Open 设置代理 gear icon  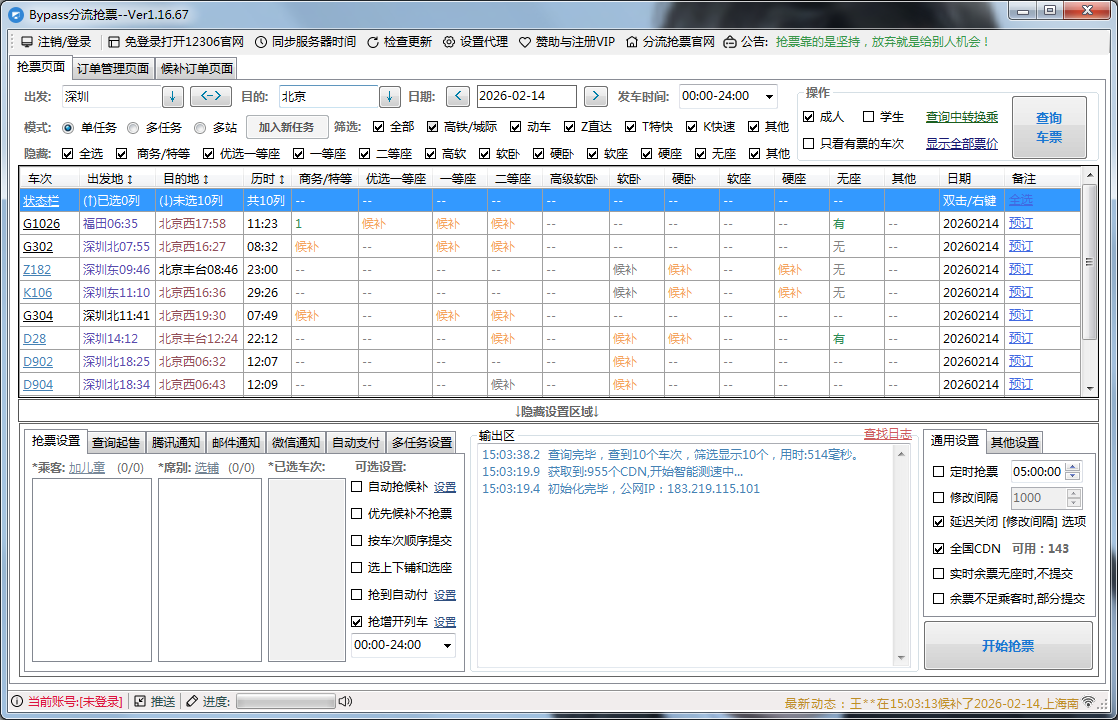click(x=449, y=42)
